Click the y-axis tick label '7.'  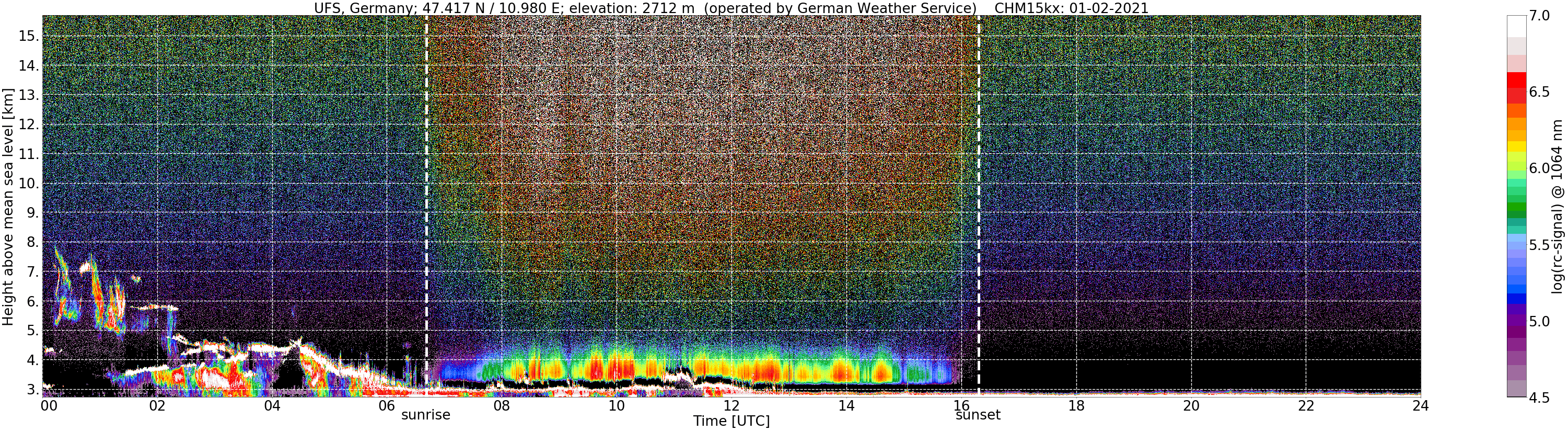click(x=33, y=272)
